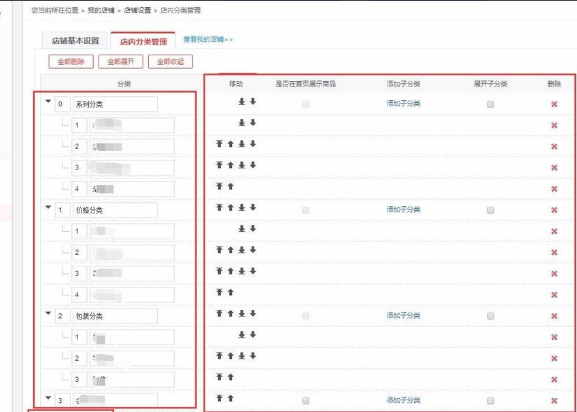Move 价格分类 subcategory 3 down one position

pyautogui.click(x=253, y=271)
